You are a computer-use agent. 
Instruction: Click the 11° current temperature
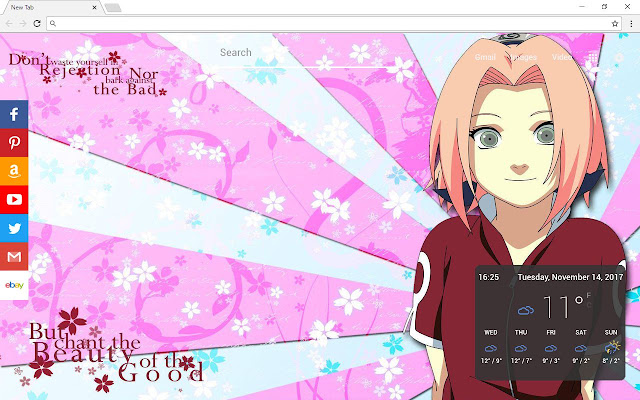coord(563,307)
